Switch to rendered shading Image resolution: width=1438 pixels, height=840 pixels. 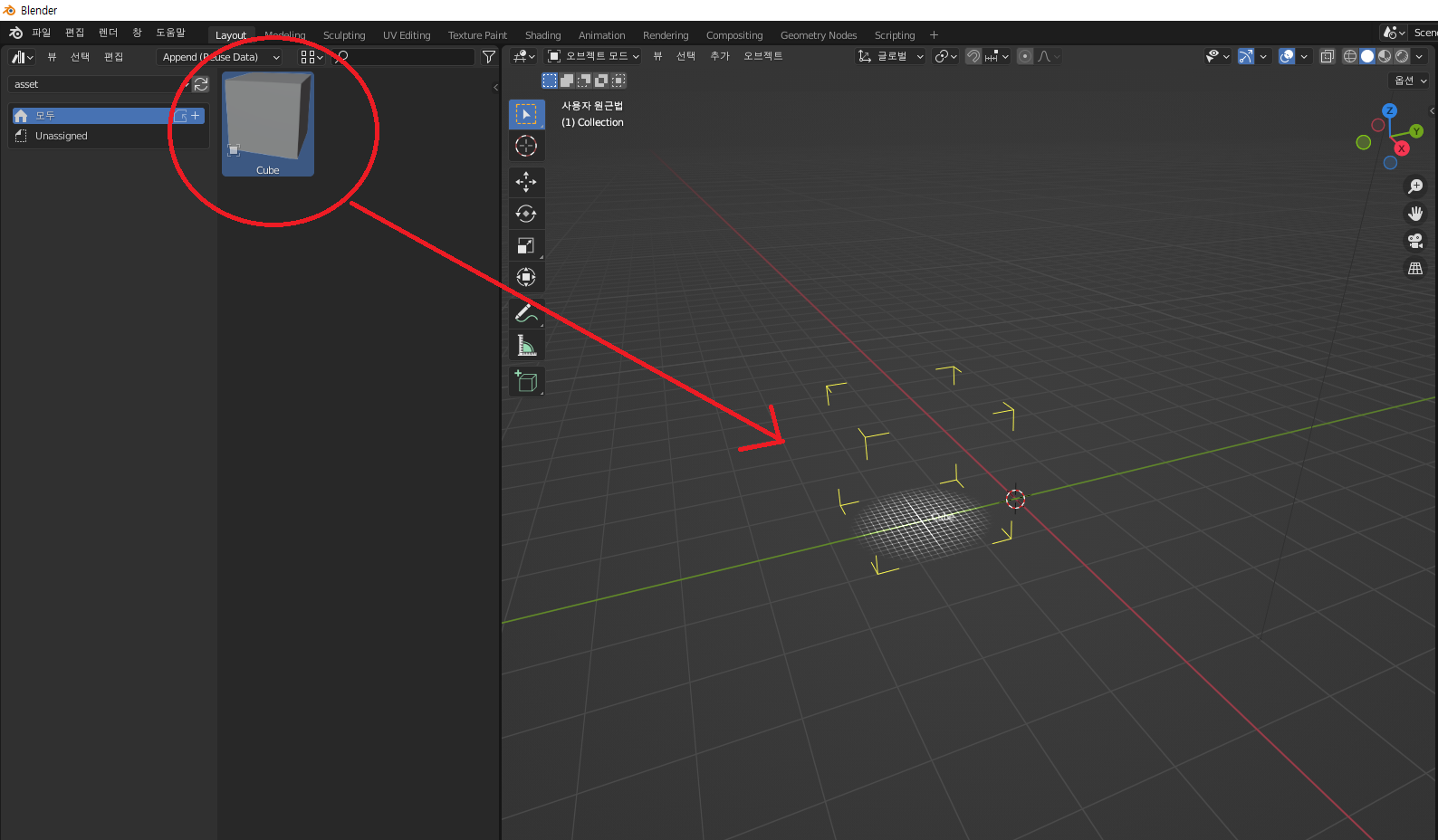pos(1402,56)
